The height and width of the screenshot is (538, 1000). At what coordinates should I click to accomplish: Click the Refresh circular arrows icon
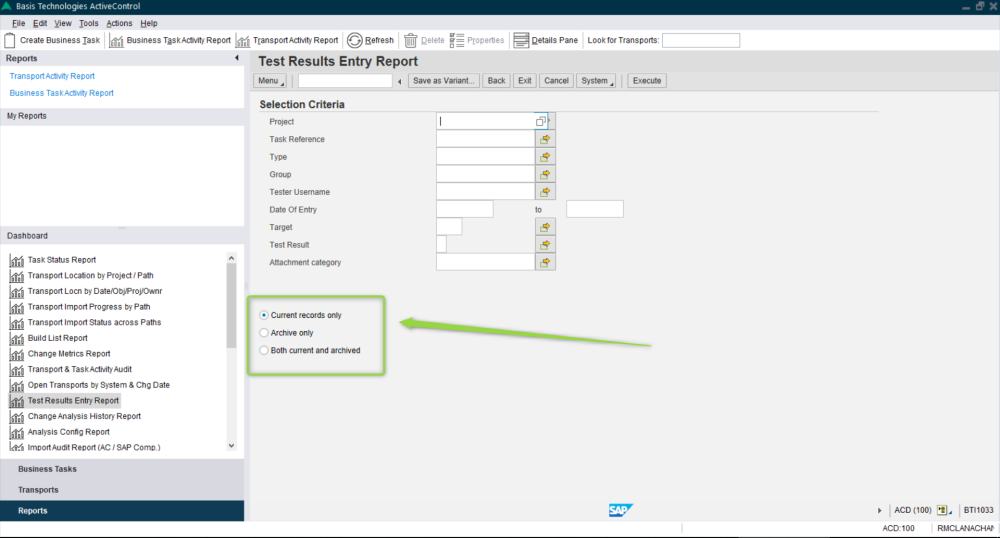pos(355,40)
